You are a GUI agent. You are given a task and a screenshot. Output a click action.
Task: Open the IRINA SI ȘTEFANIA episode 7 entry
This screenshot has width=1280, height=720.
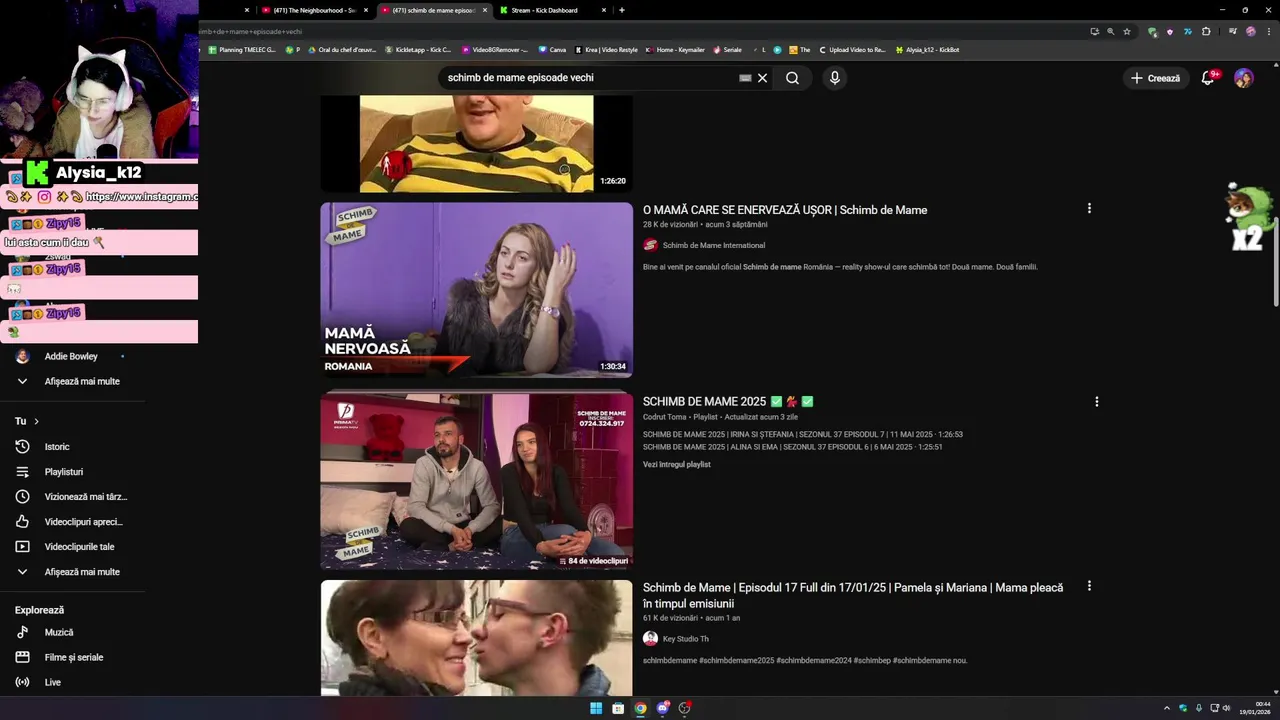[803, 435]
